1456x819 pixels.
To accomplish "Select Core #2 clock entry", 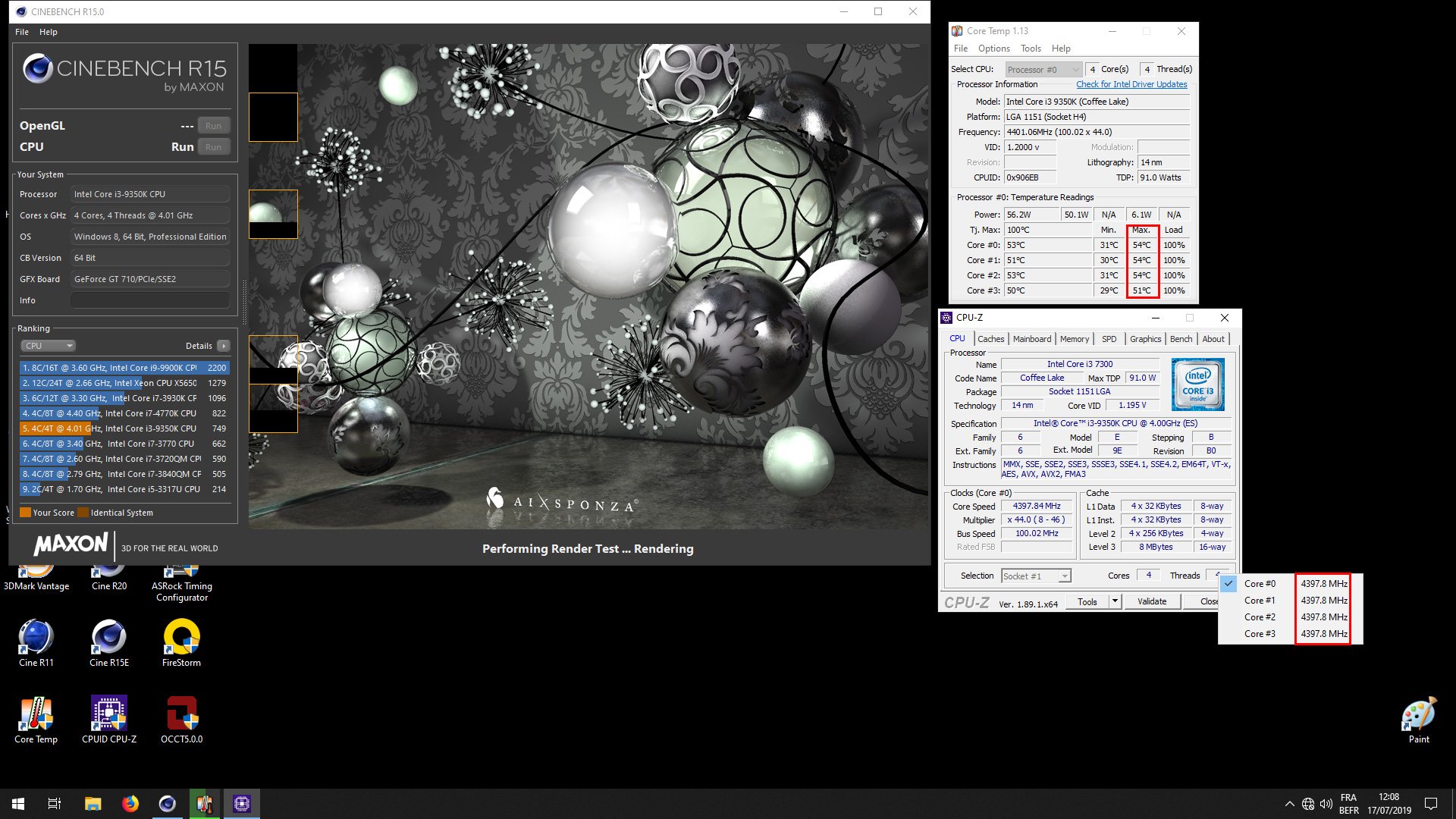I will [1290, 617].
